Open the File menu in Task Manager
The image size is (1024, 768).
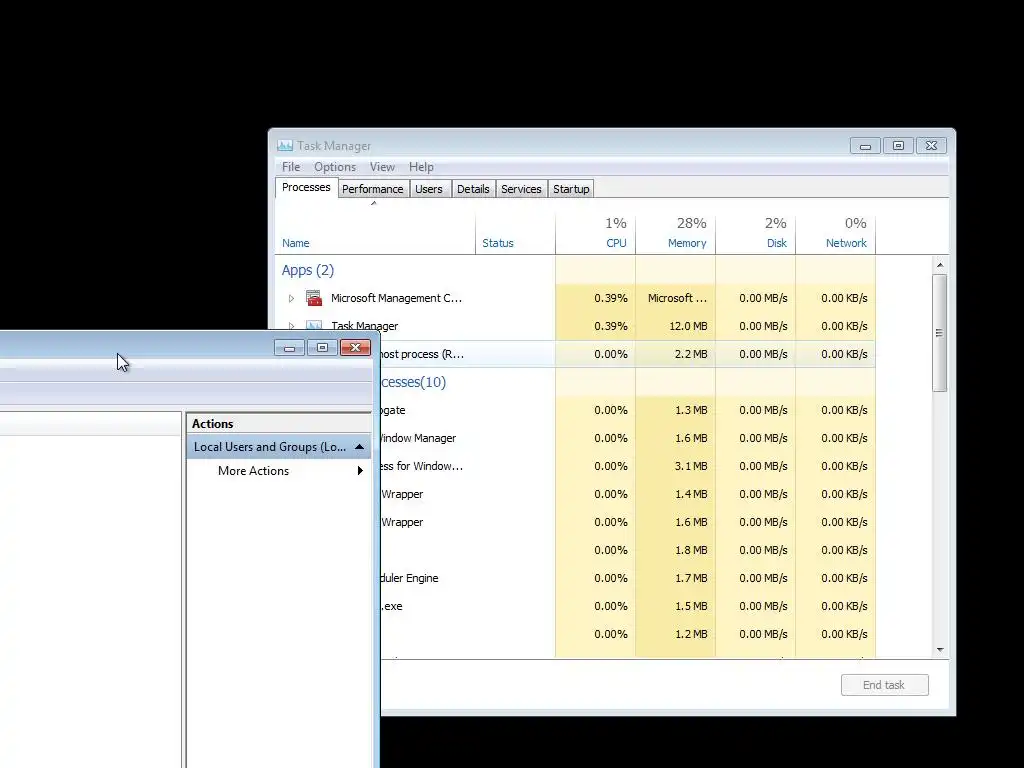click(291, 167)
